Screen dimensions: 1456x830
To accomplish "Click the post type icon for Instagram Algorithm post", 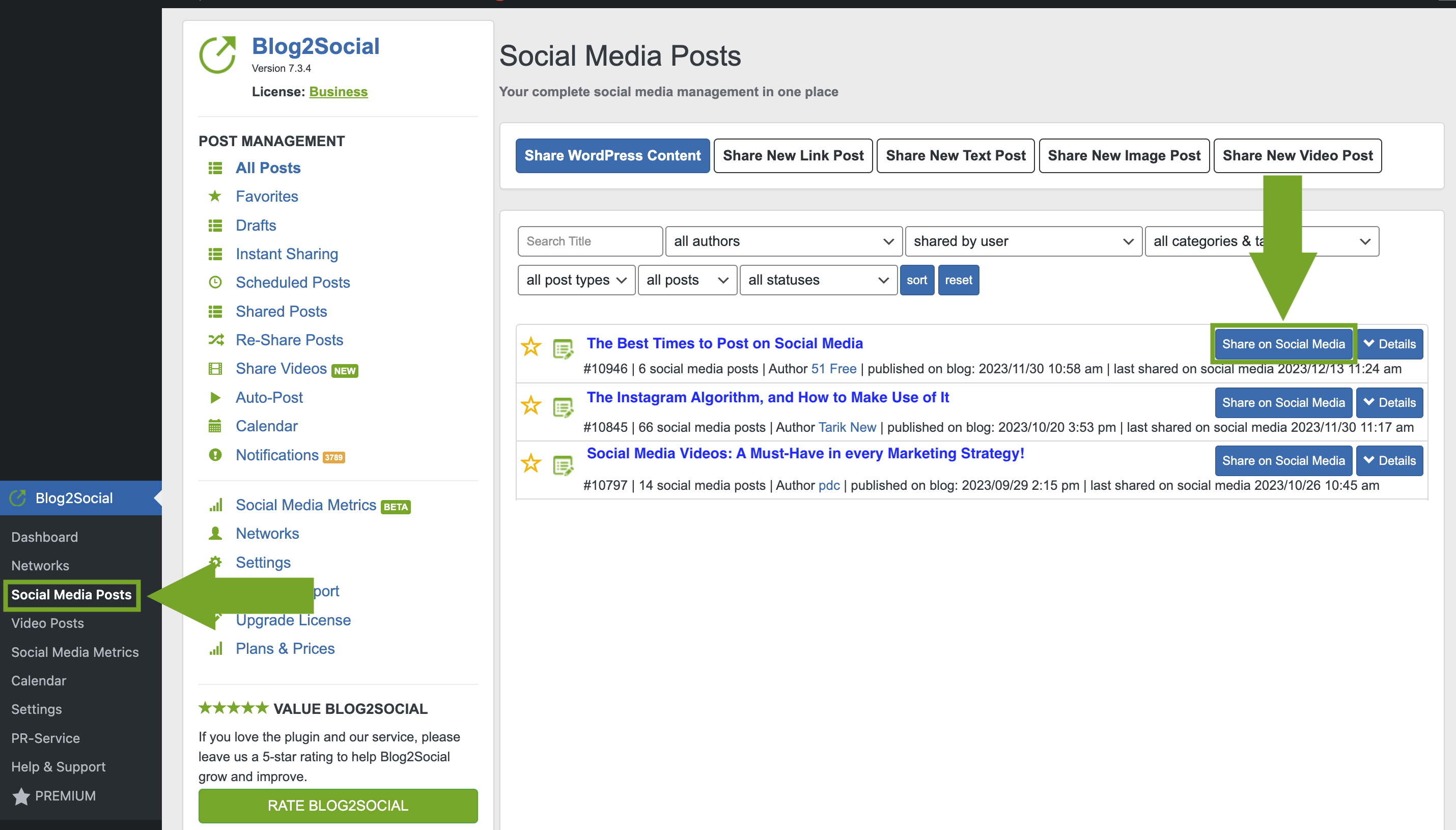I will click(x=563, y=407).
